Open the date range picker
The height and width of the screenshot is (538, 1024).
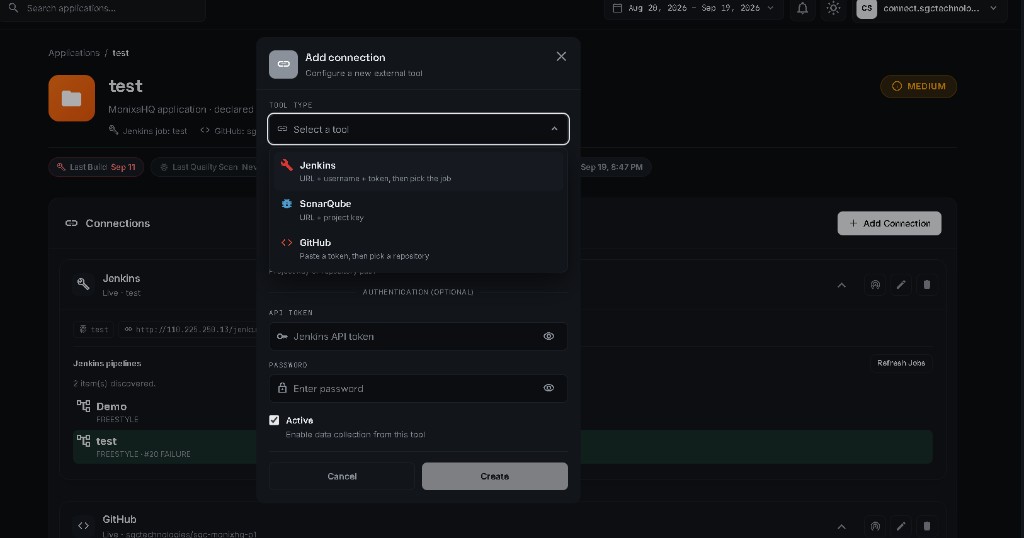click(x=694, y=8)
